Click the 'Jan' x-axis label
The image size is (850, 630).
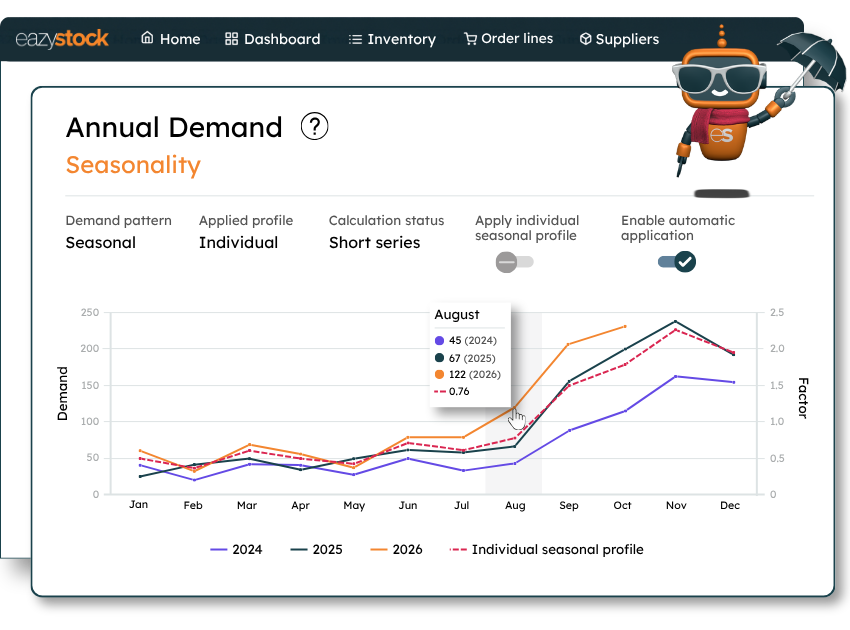(139, 504)
